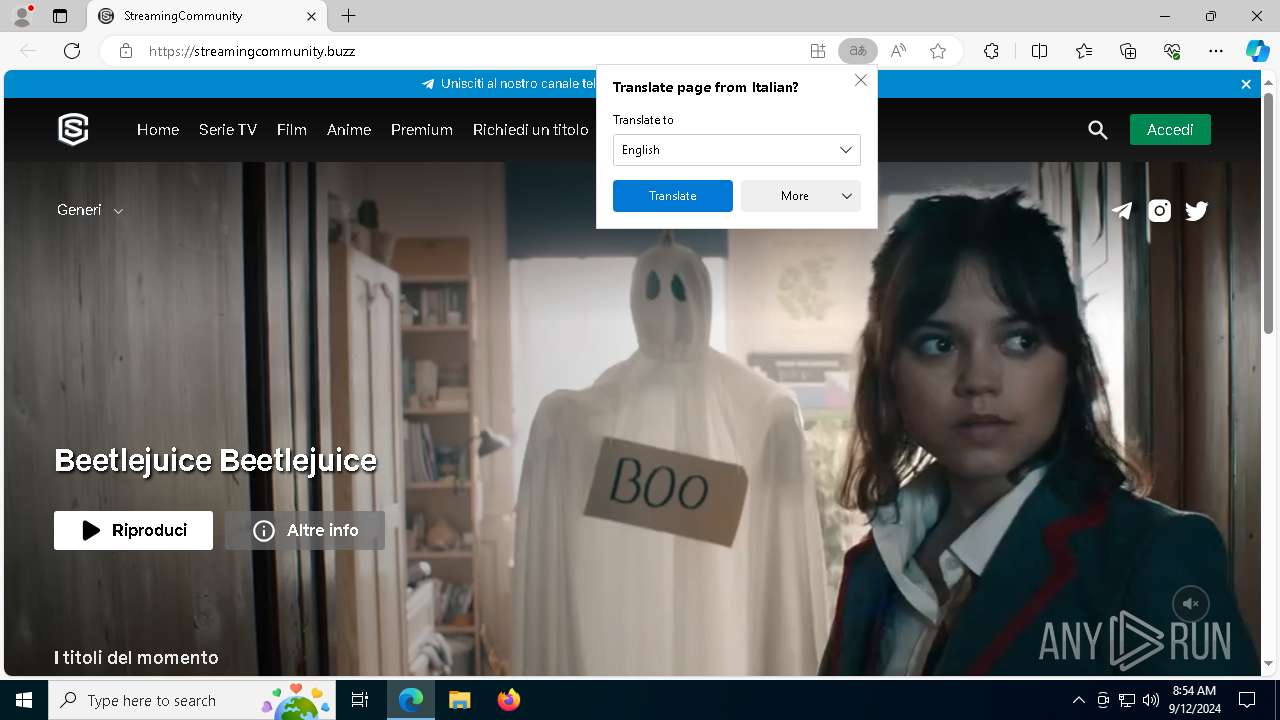Add a new tab with the plus icon
Viewport: 1280px width, 720px height.
coord(348,16)
